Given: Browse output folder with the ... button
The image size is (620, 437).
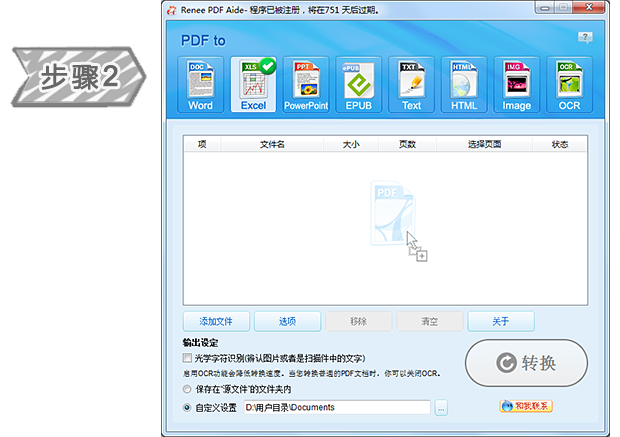Looking at the screenshot, I should point(441,408).
